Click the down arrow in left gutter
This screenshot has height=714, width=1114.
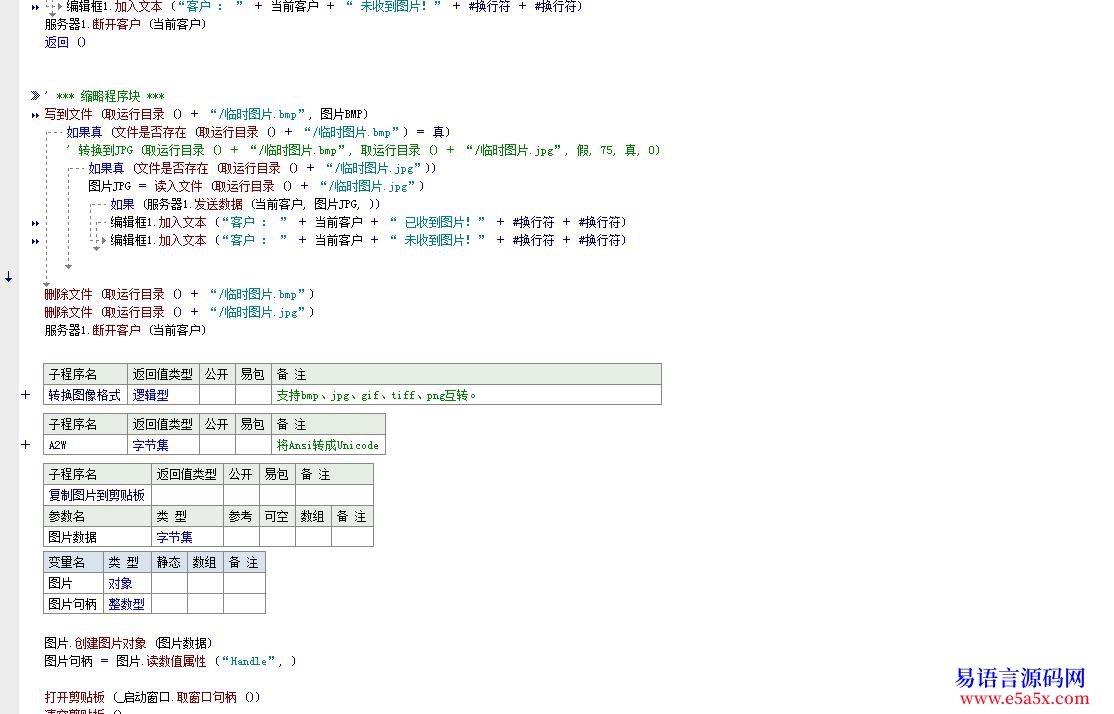coord(9,276)
